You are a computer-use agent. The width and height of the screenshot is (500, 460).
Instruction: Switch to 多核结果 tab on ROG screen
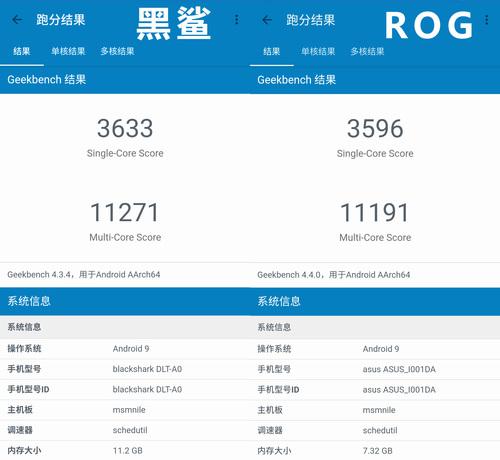click(x=367, y=52)
